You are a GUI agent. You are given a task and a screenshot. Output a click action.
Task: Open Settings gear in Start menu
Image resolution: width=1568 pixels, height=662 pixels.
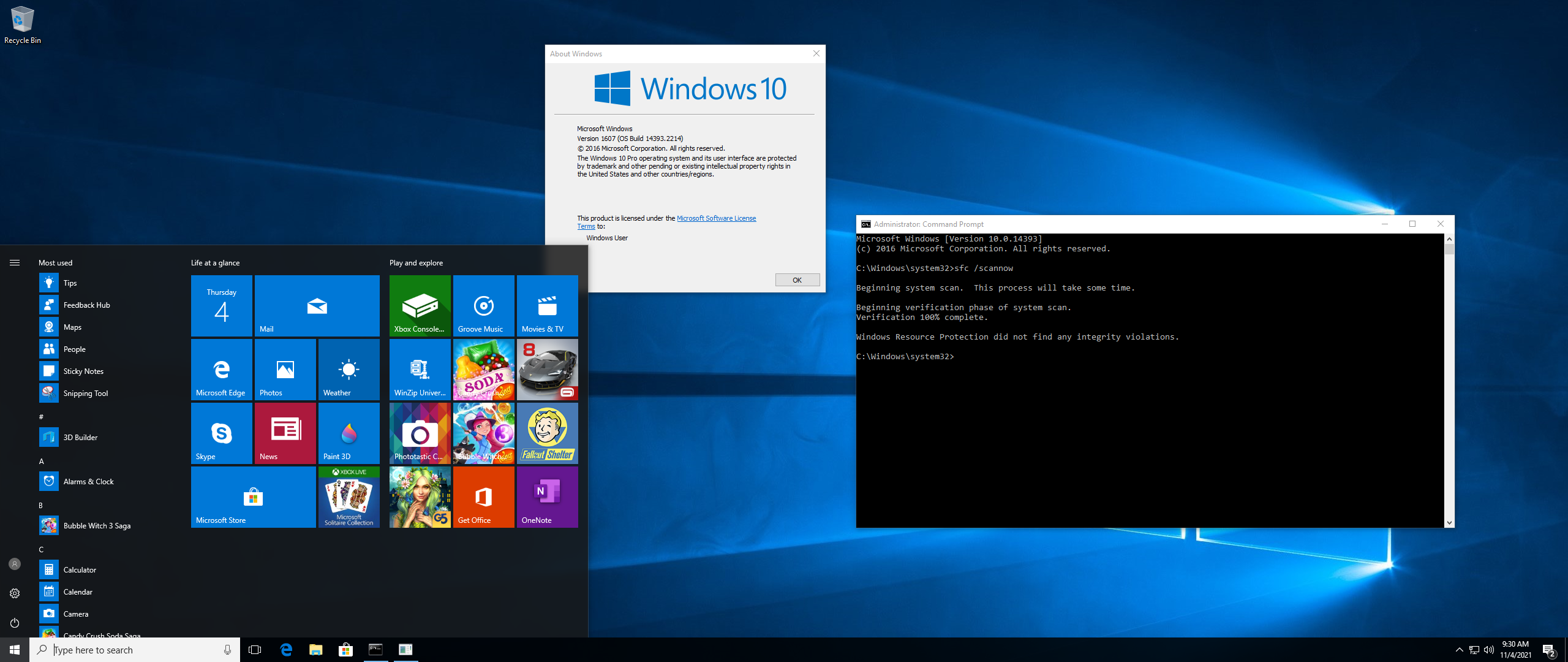click(15, 593)
